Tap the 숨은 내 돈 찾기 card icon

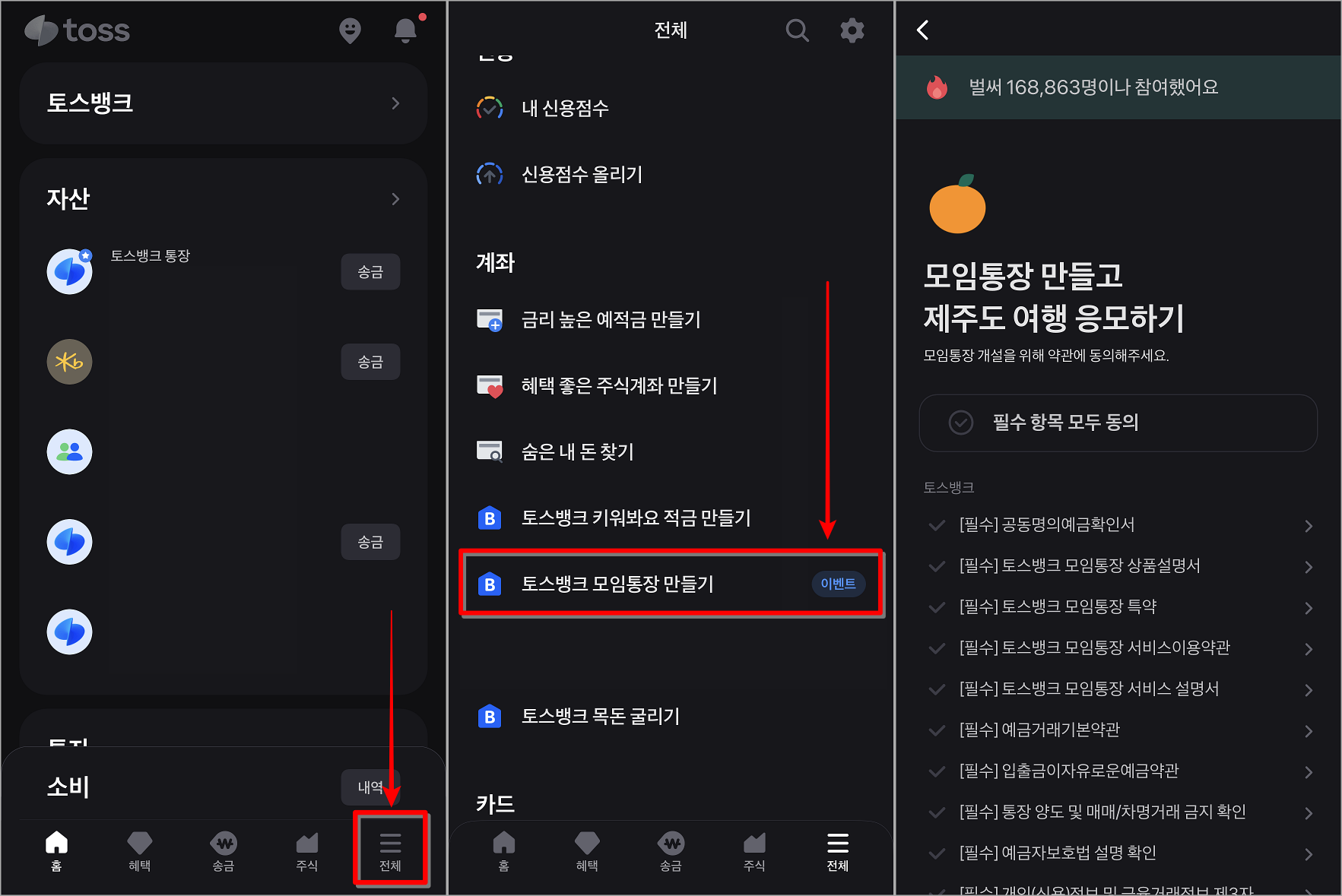(x=490, y=451)
